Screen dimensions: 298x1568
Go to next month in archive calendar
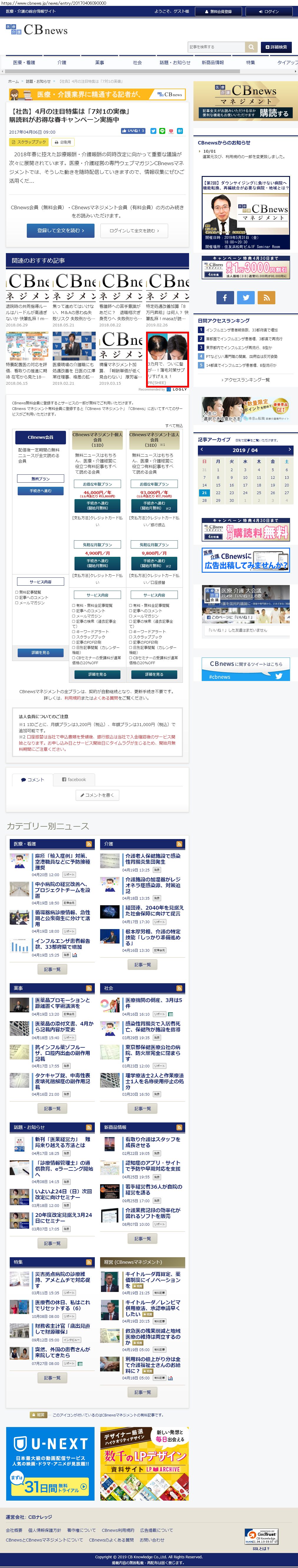click(289, 450)
